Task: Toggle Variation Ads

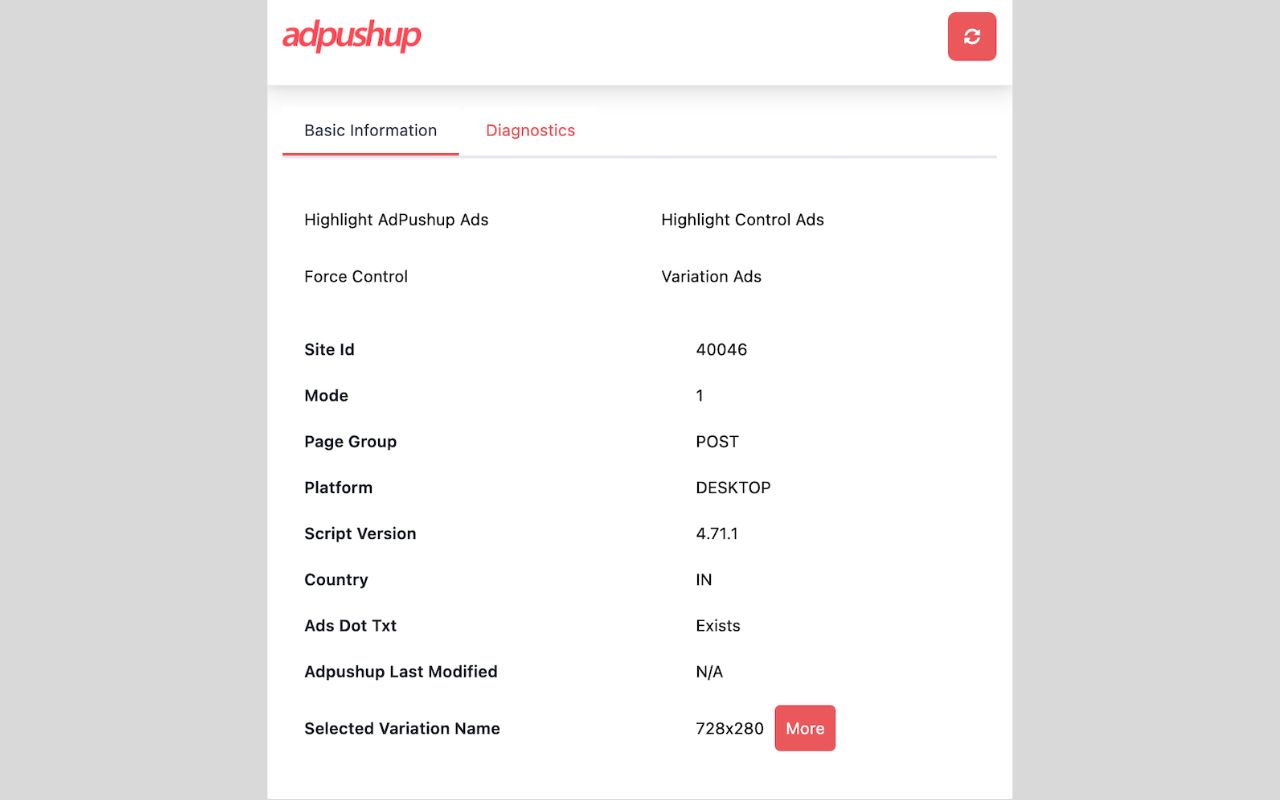Action: click(x=711, y=277)
